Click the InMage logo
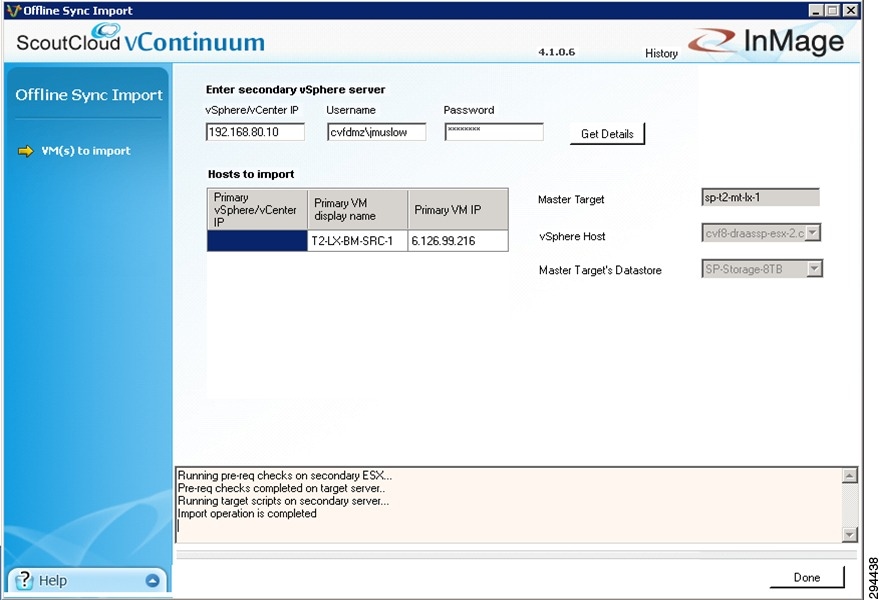This screenshot has width=879, height=600. 766,41
